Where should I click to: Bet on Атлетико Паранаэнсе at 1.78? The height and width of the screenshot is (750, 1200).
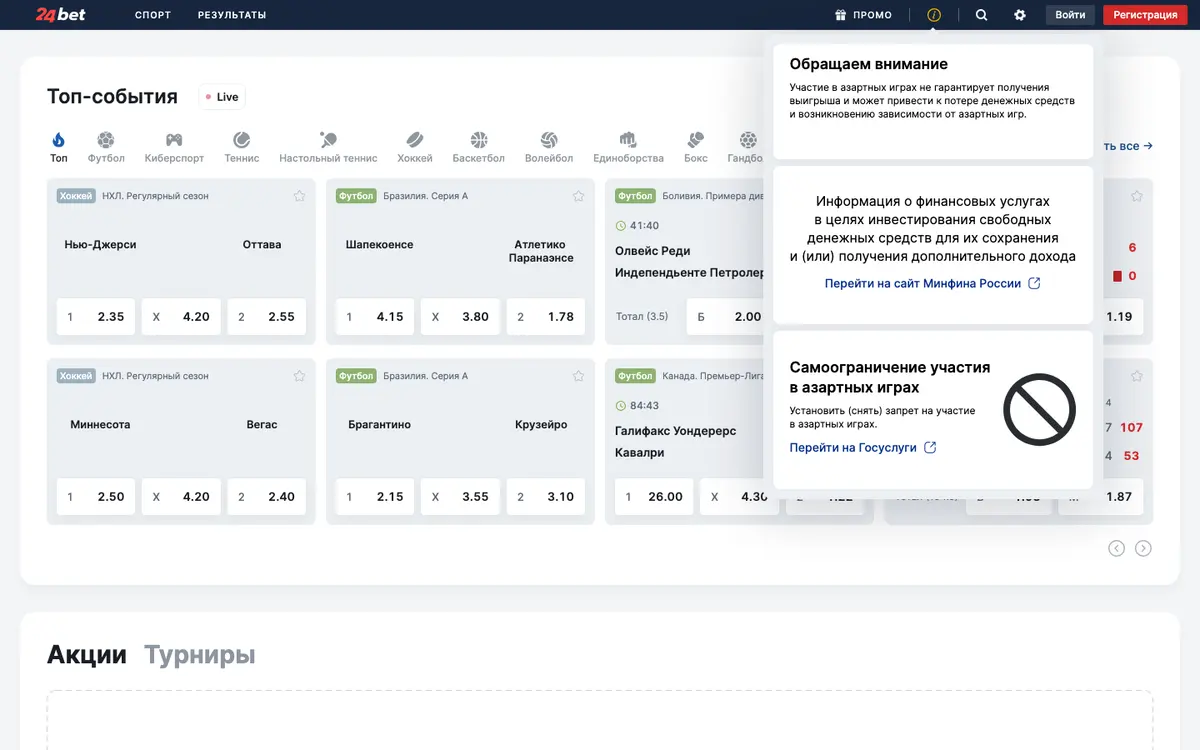click(546, 316)
